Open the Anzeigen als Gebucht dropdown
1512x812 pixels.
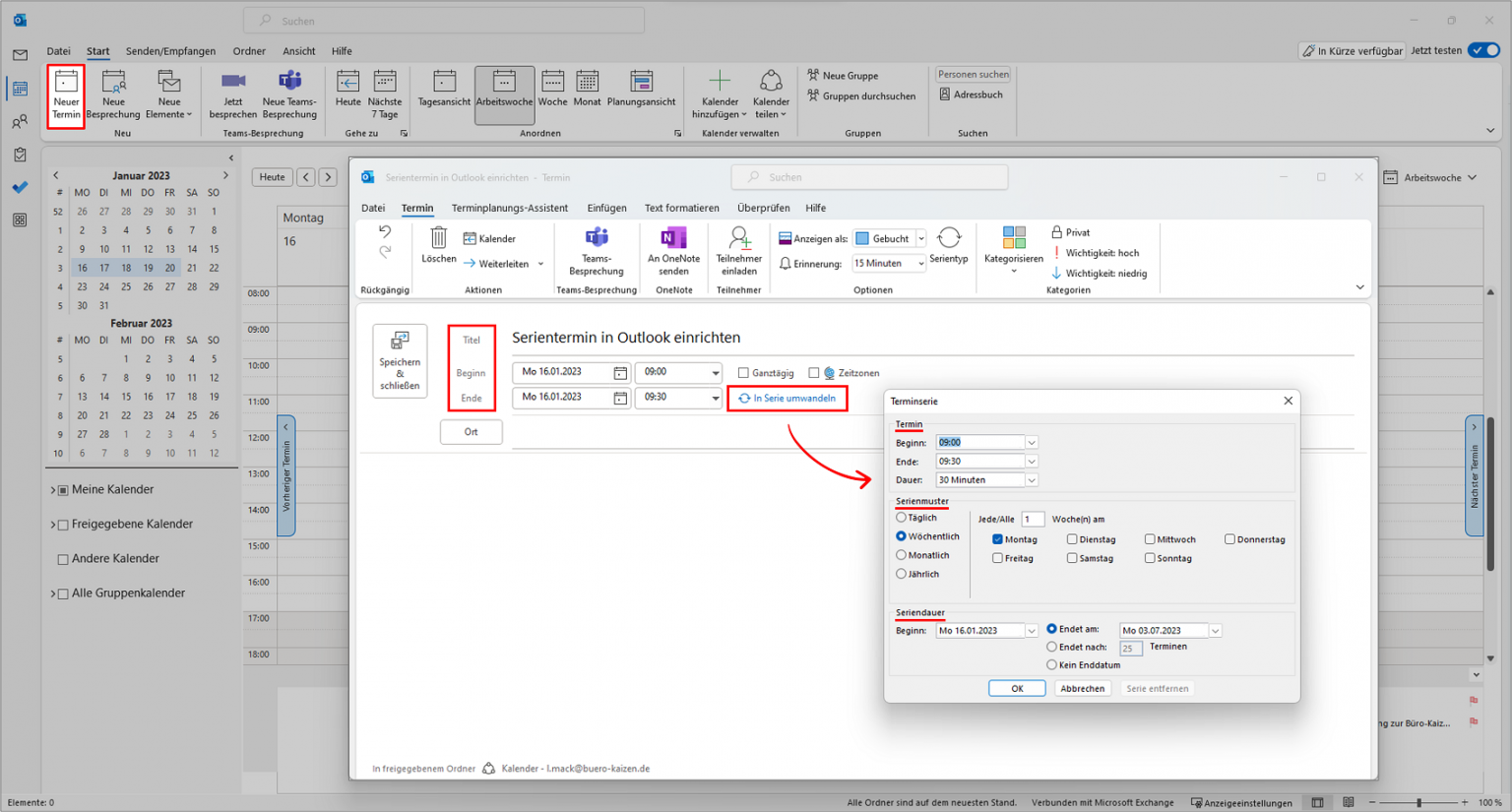[x=919, y=237]
